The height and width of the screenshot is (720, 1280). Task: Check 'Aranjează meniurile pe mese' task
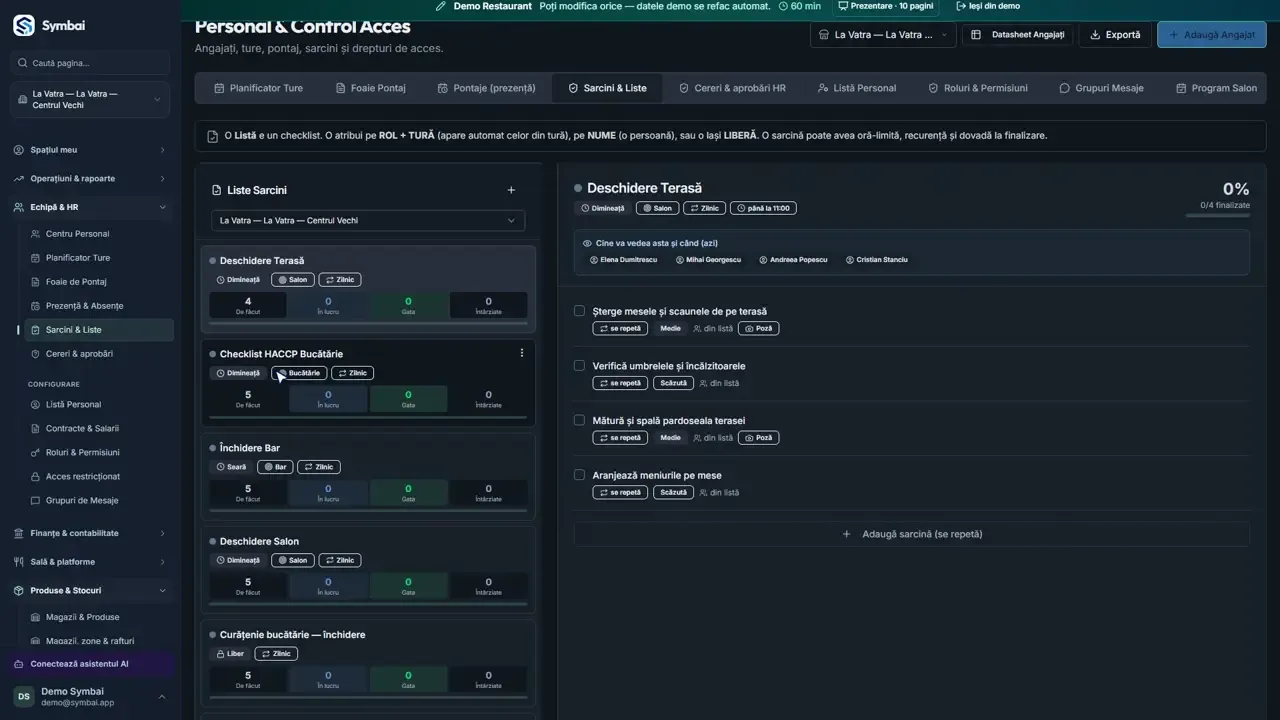point(579,475)
